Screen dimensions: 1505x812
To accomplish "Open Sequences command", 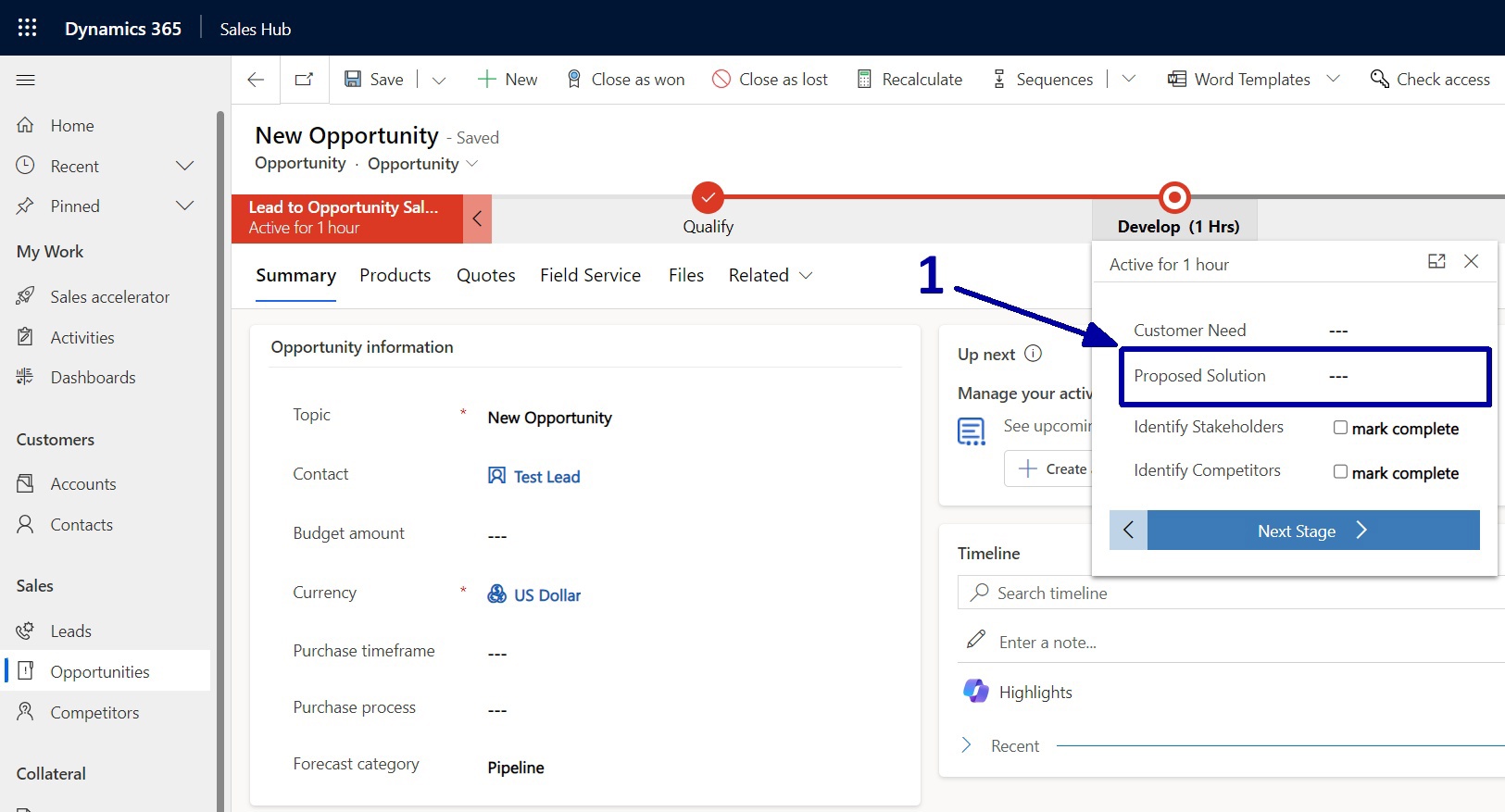I will pos(1042,80).
